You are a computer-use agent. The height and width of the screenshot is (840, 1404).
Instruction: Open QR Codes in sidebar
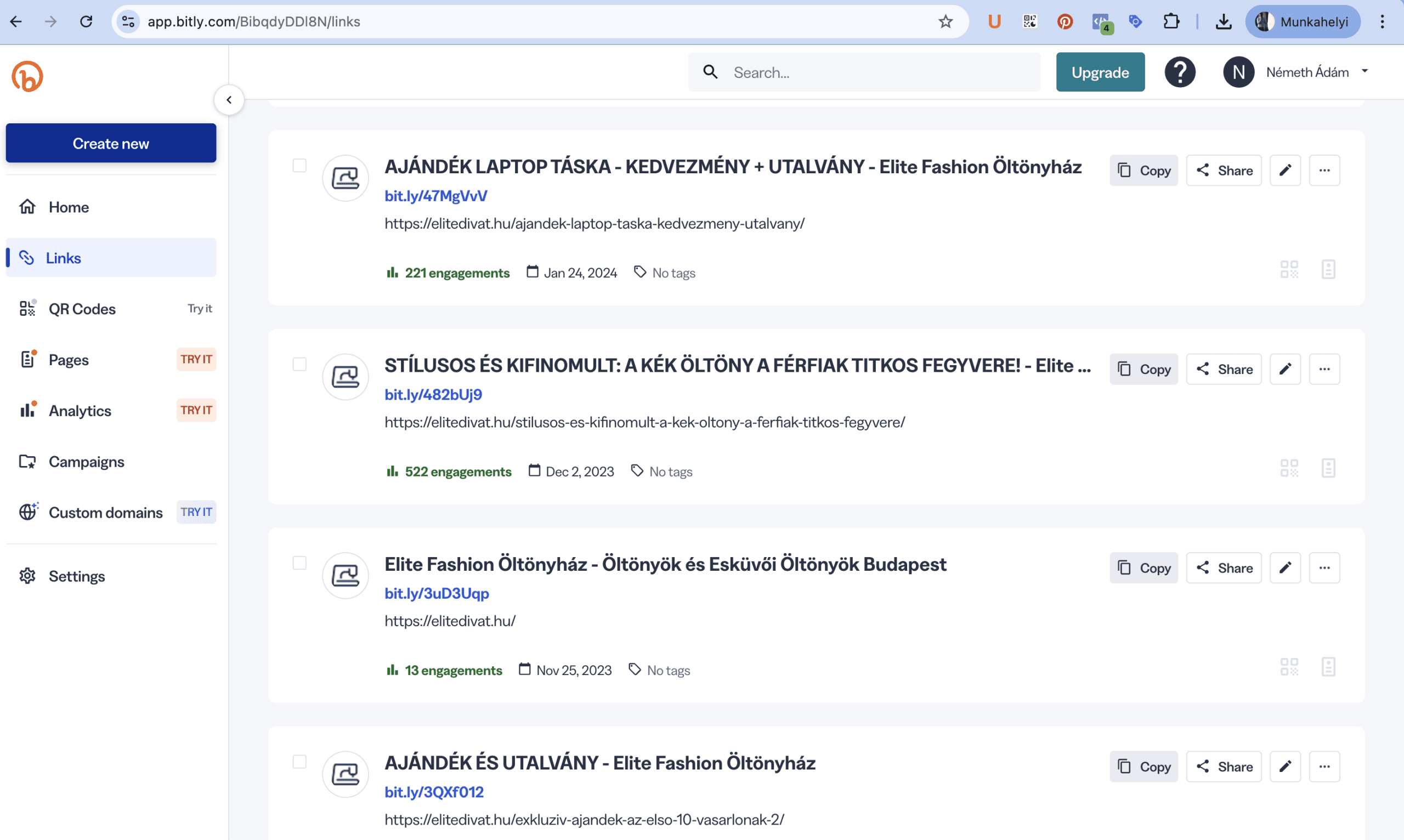click(111, 309)
